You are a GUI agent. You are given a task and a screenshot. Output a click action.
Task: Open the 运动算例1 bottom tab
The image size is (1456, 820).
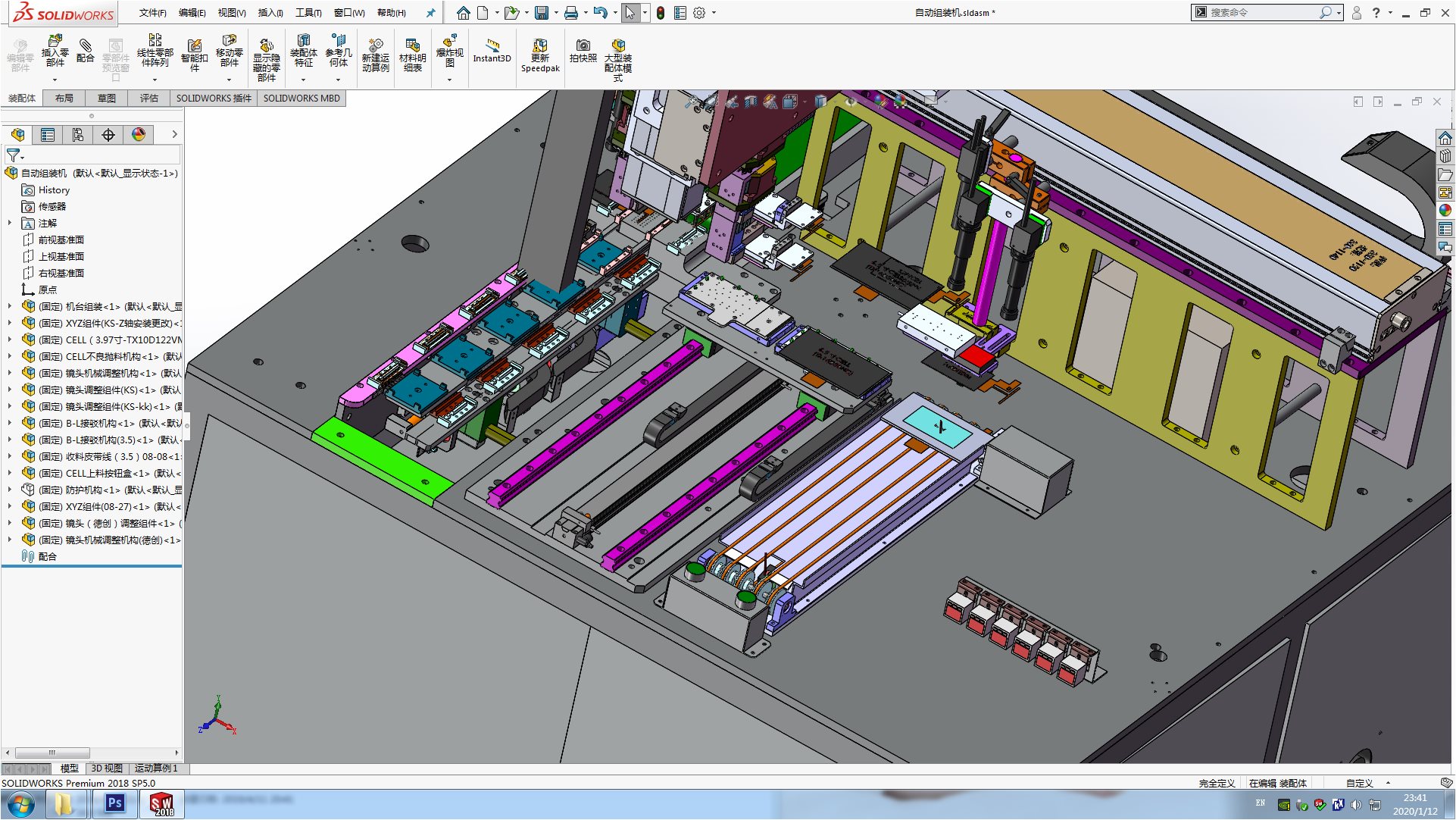pyautogui.click(x=156, y=768)
